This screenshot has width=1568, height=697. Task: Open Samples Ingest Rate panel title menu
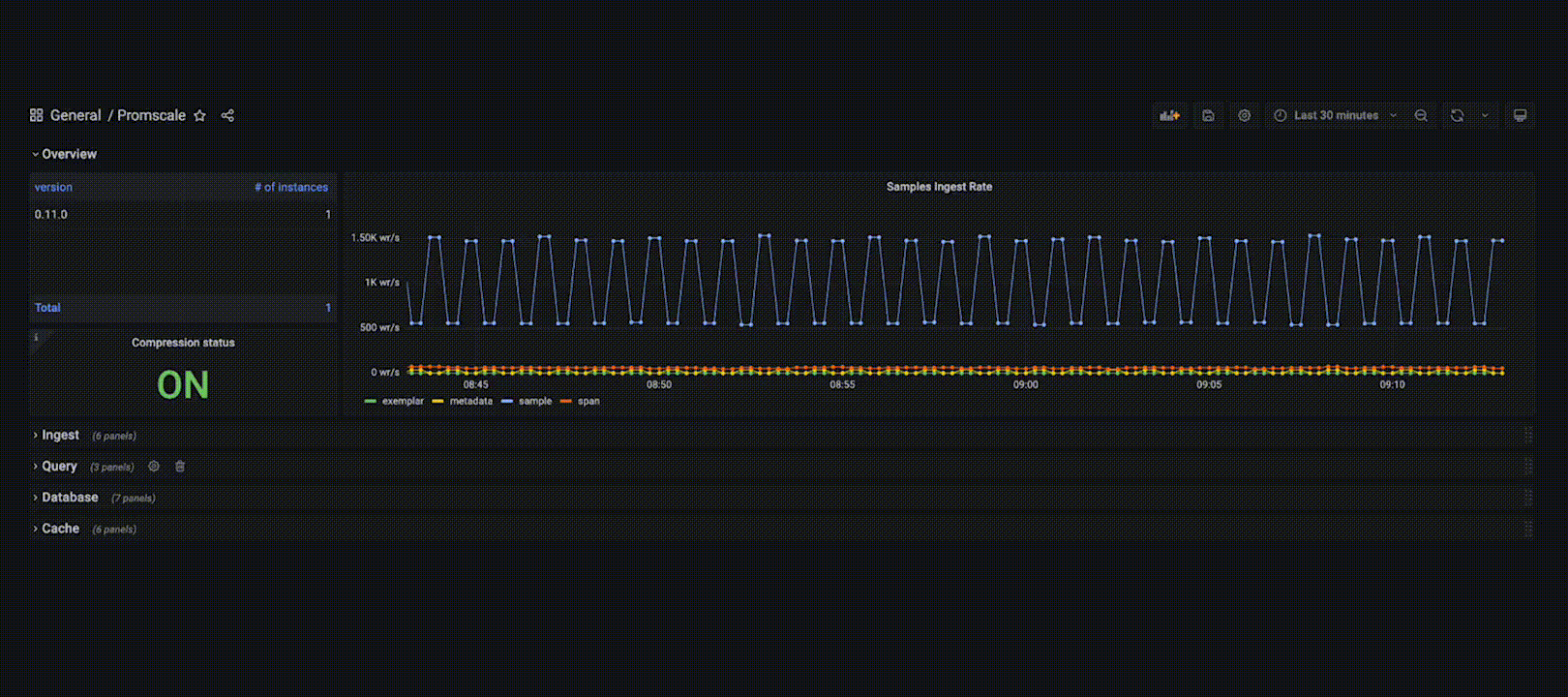[x=939, y=187]
